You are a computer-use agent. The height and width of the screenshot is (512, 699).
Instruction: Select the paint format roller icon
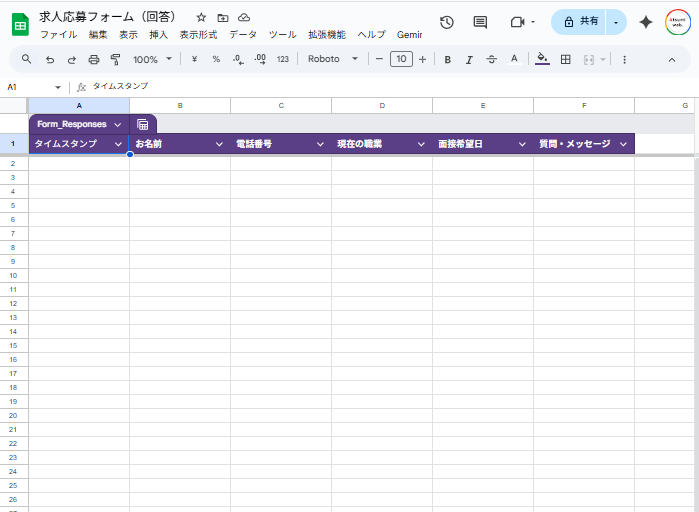(115, 59)
